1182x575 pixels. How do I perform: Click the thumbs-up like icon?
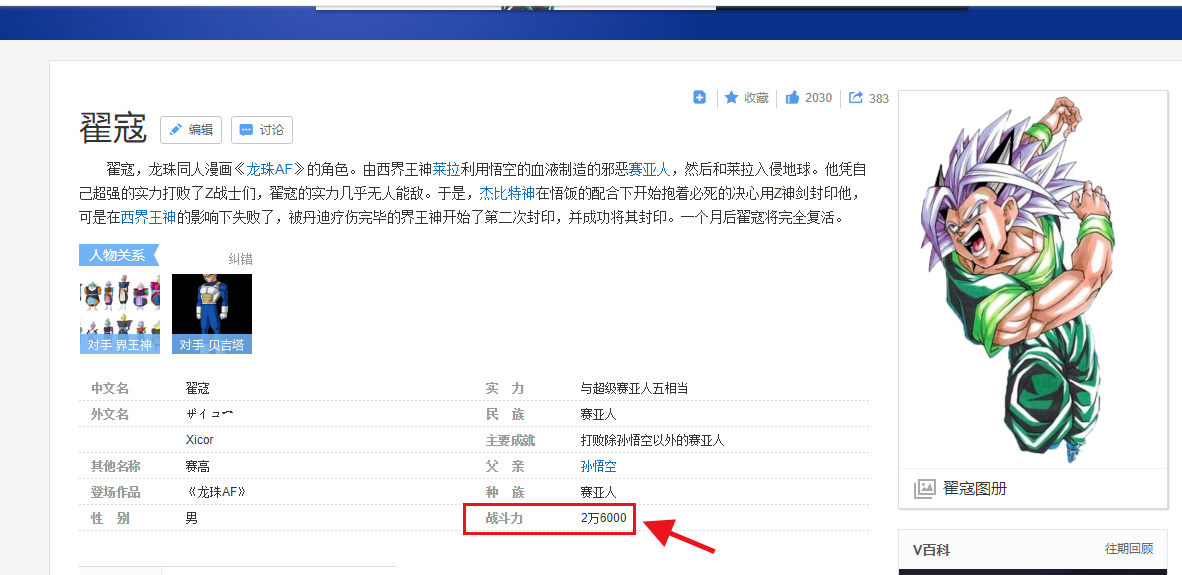click(x=792, y=97)
